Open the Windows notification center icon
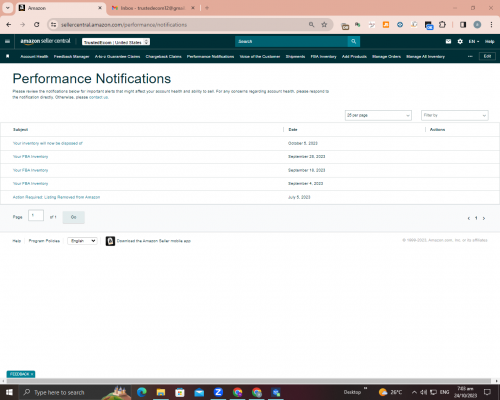 tap(487, 392)
